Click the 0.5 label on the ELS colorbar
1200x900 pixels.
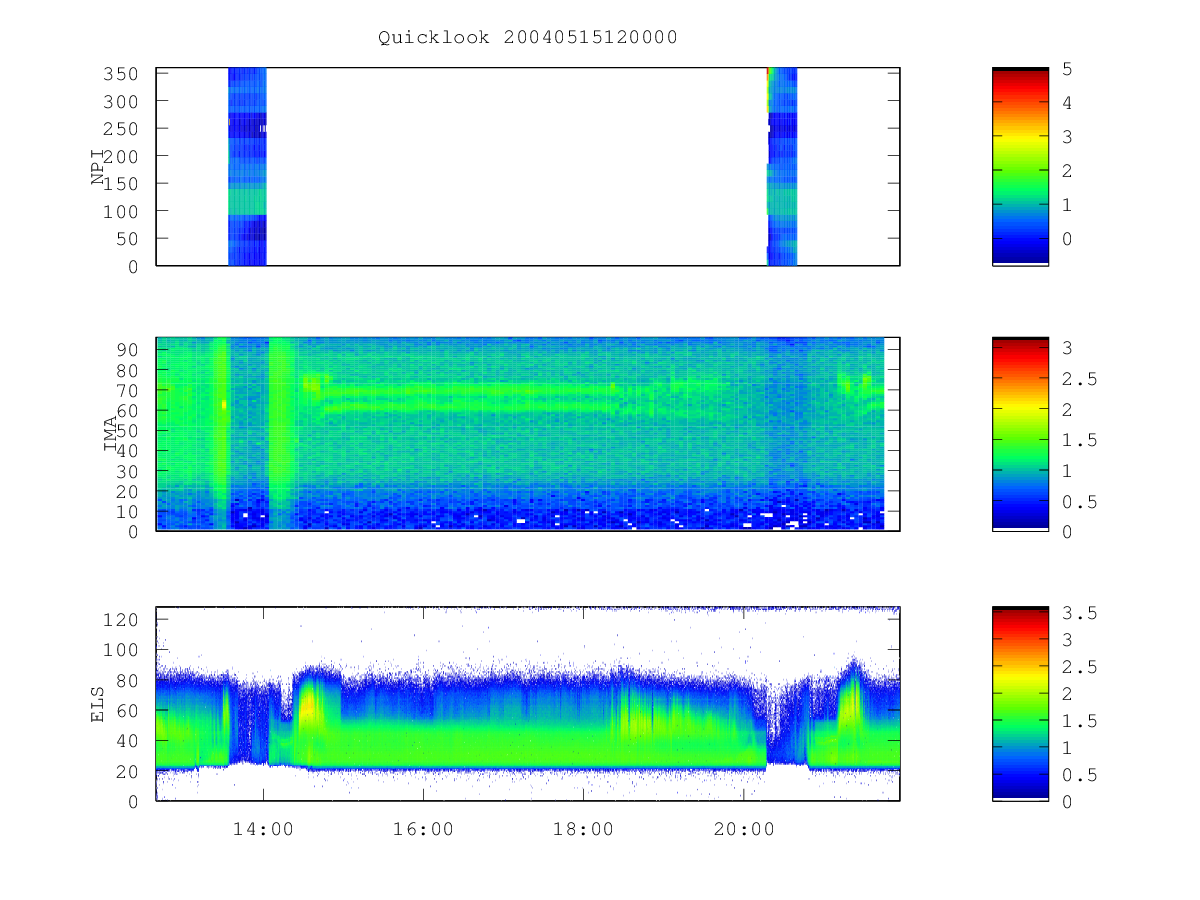pos(1080,775)
